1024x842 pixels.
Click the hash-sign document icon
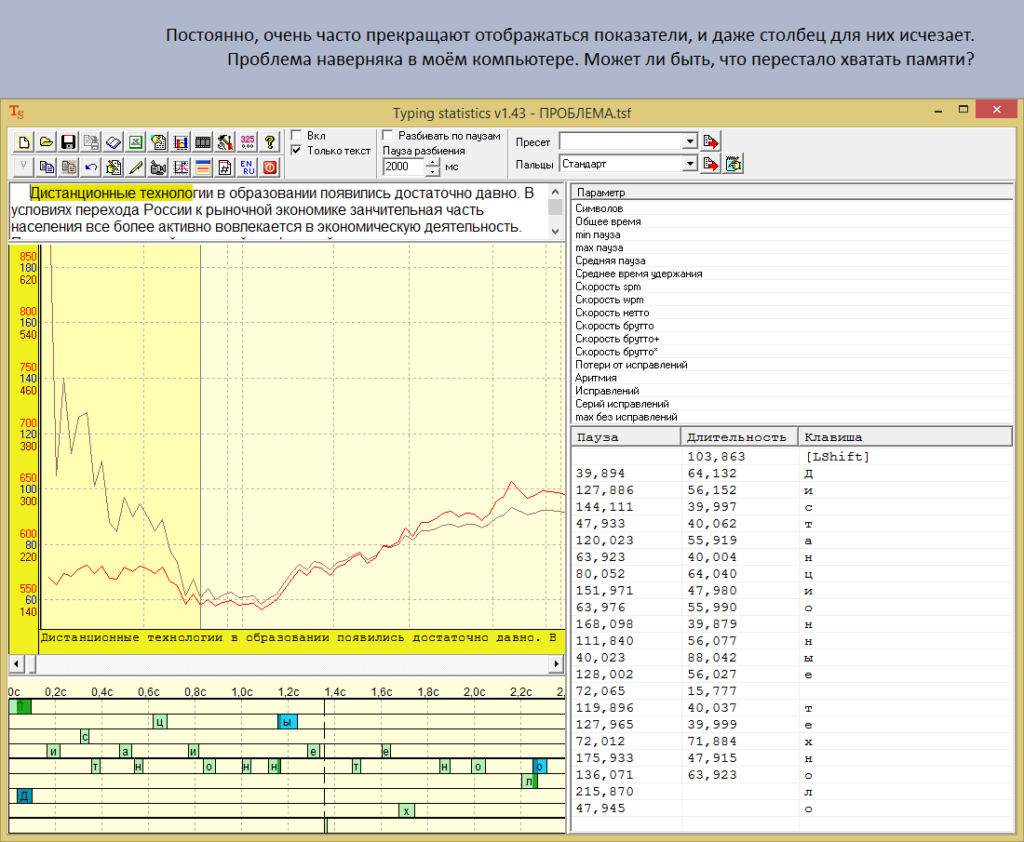pyautogui.click(x=225, y=167)
